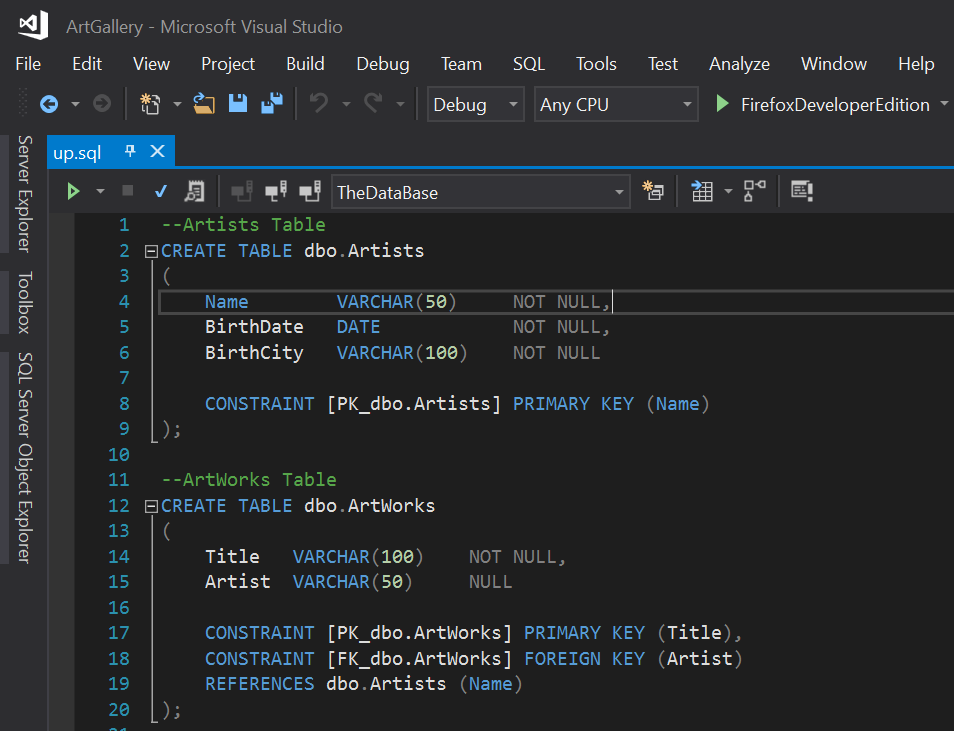Click the Redo arrow icon
954x731 pixels.
373,103
